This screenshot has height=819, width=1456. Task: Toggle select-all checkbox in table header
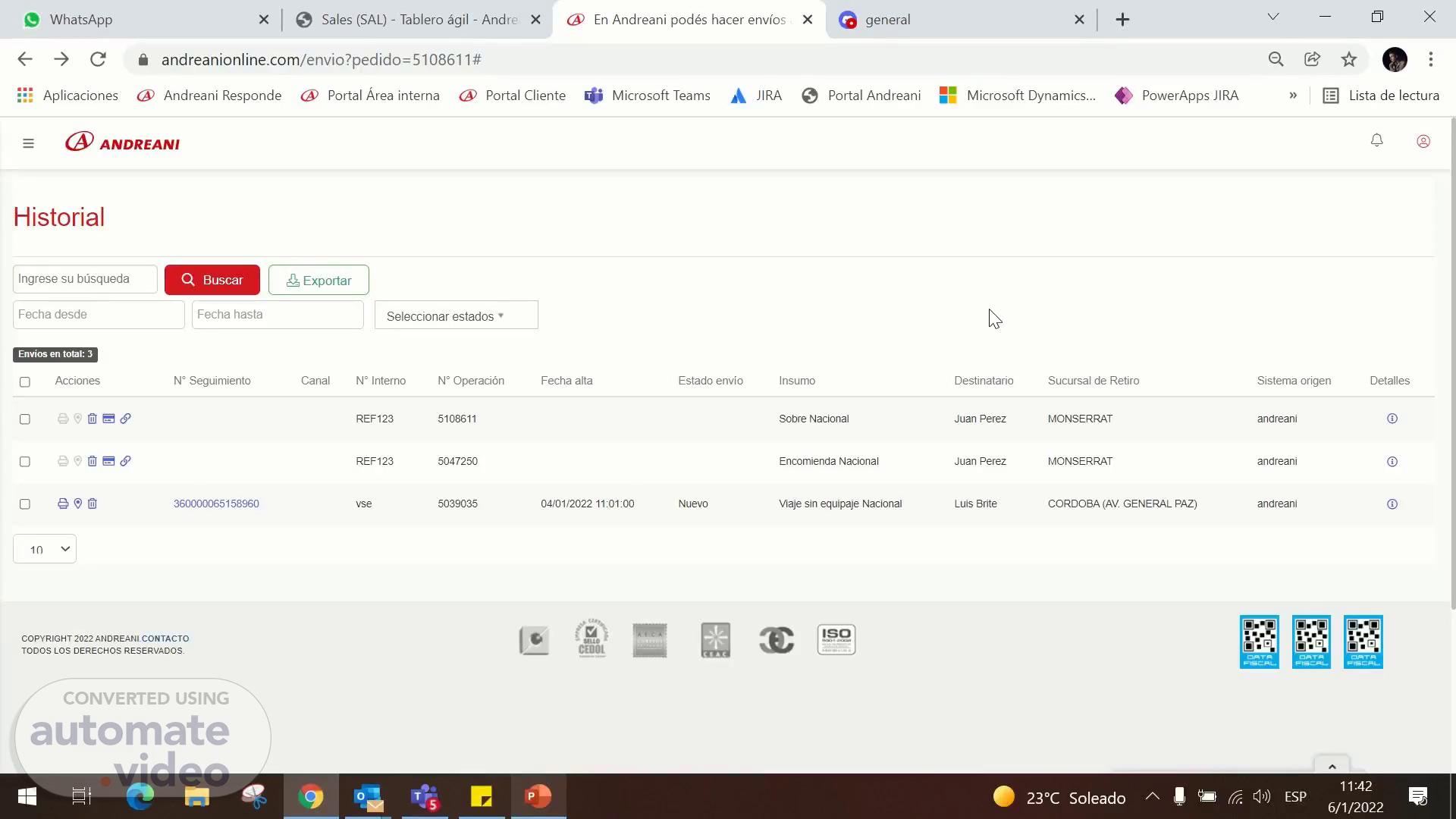(x=25, y=381)
